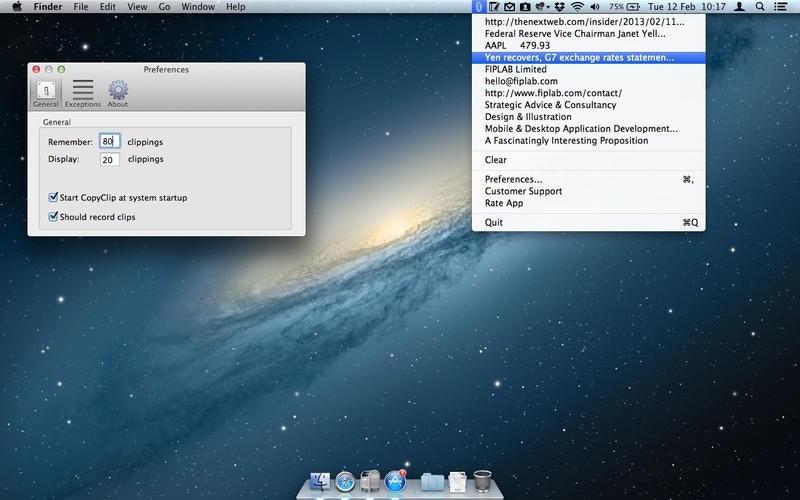Image resolution: width=800 pixels, height=500 pixels.
Task: Click the CopyClip paperclip menu bar icon
Action: point(478,7)
